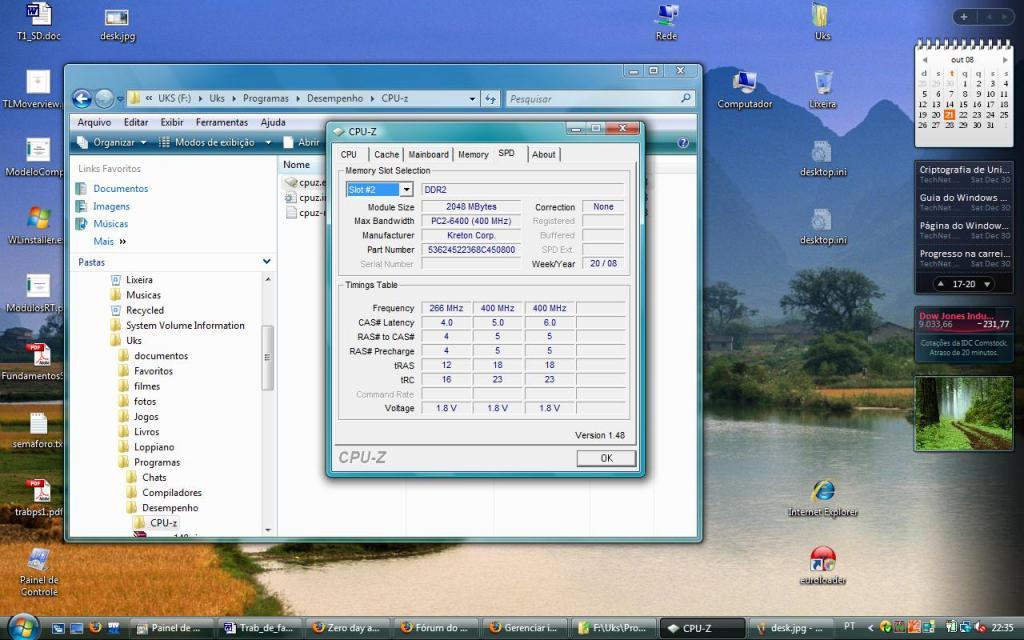Click the search magnifier icon in Explorer
The width and height of the screenshot is (1024, 640).
pyautogui.click(x=686, y=98)
